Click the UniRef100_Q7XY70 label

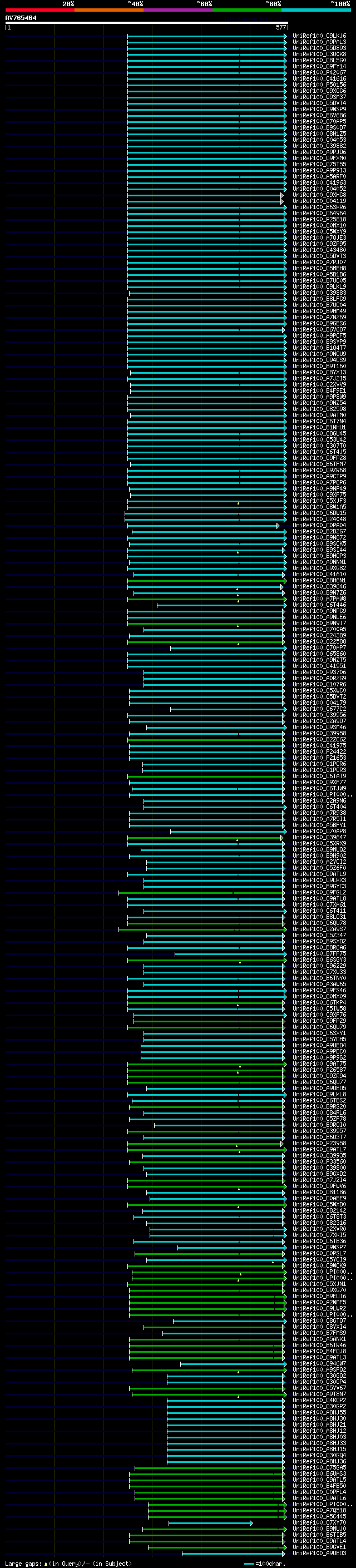point(319,1522)
